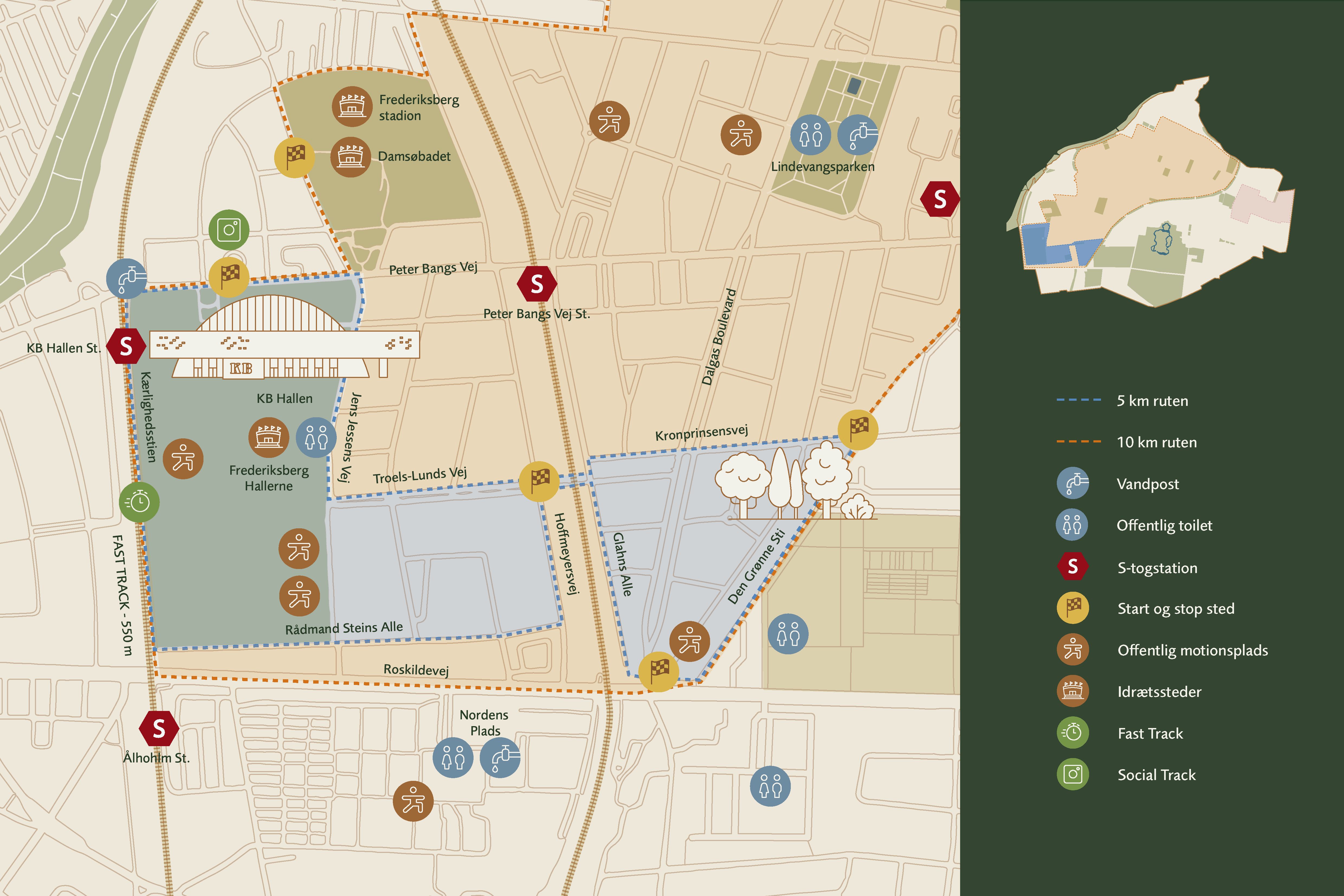Viewport: 1344px width, 896px height.
Task: Click the "Hoffmeyersvej" street label
Action: tap(566, 554)
